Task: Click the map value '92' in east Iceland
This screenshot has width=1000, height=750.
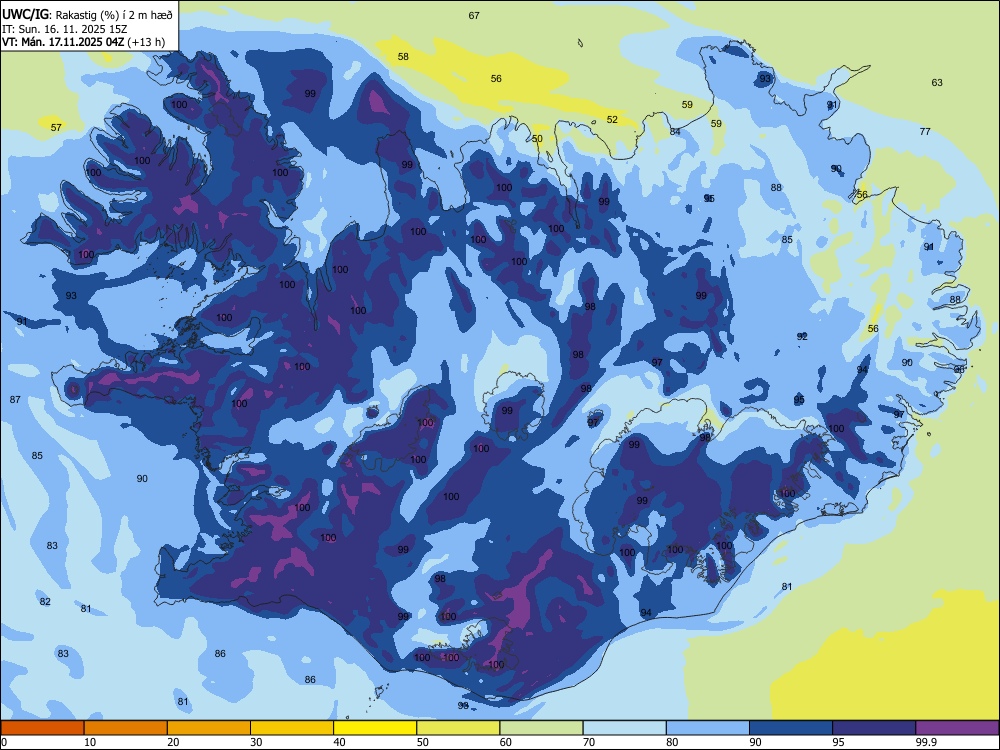Action: pos(802,336)
